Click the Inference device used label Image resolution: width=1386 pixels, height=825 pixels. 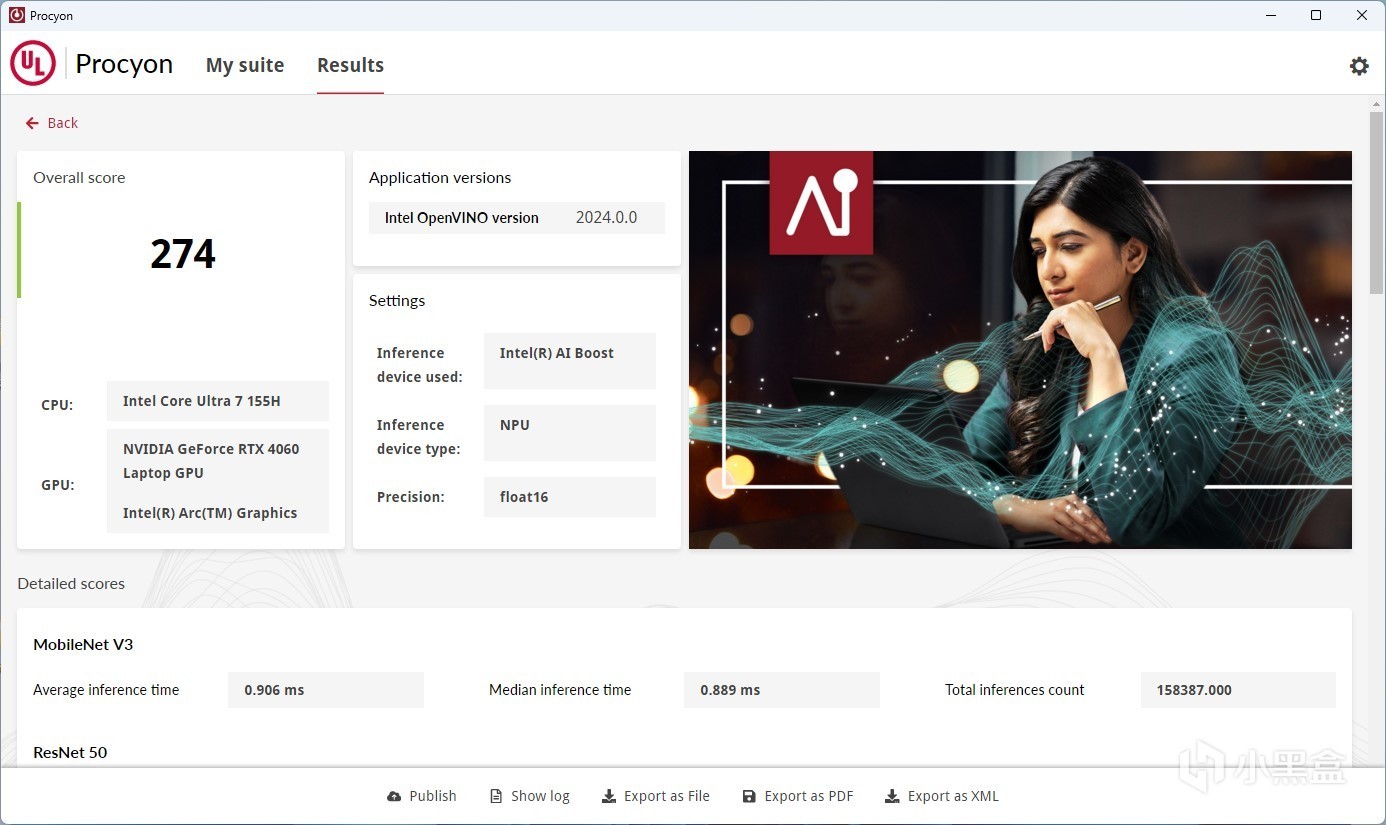pos(419,365)
